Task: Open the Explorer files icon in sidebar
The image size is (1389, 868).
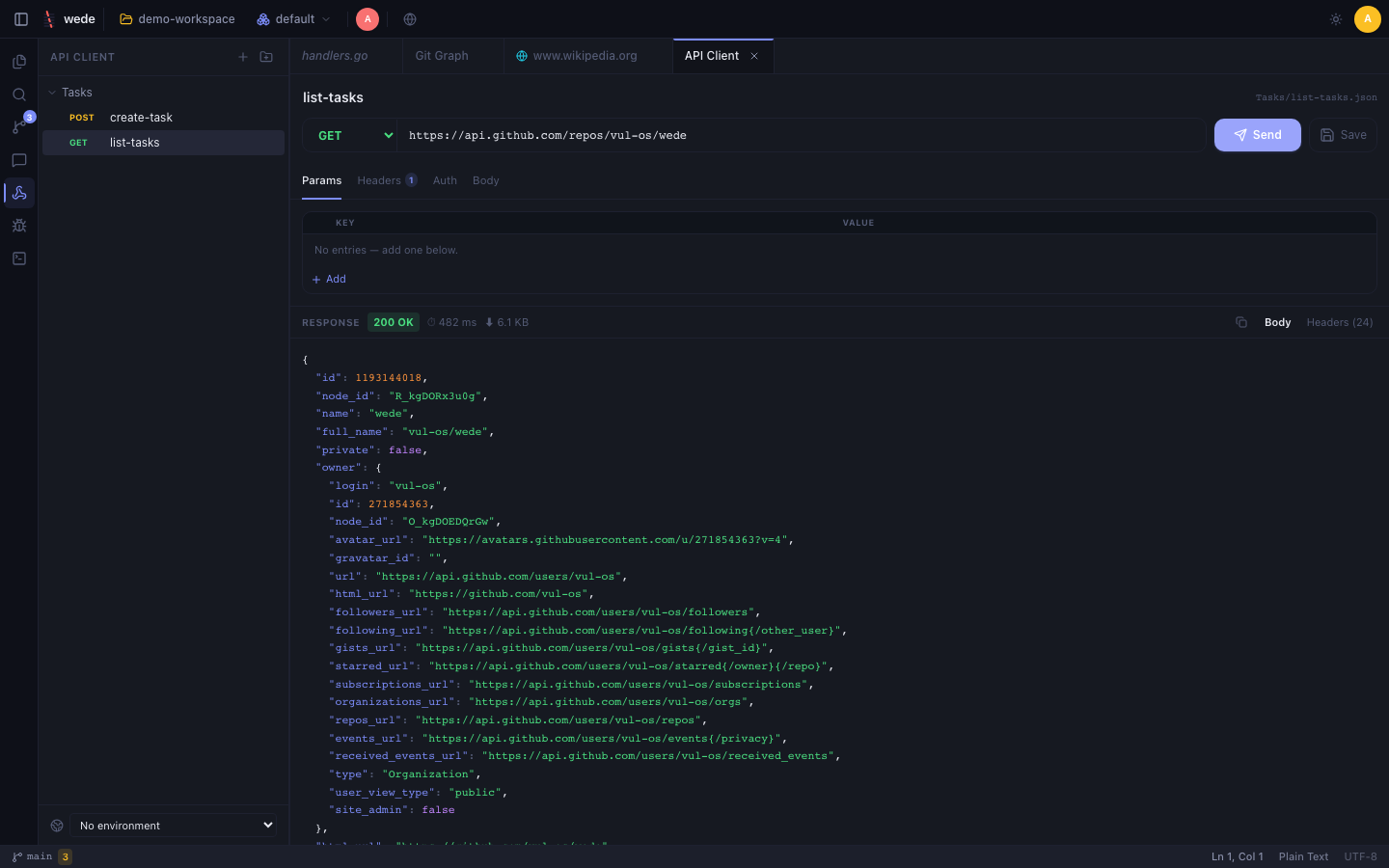Action: [x=19, y=62]
